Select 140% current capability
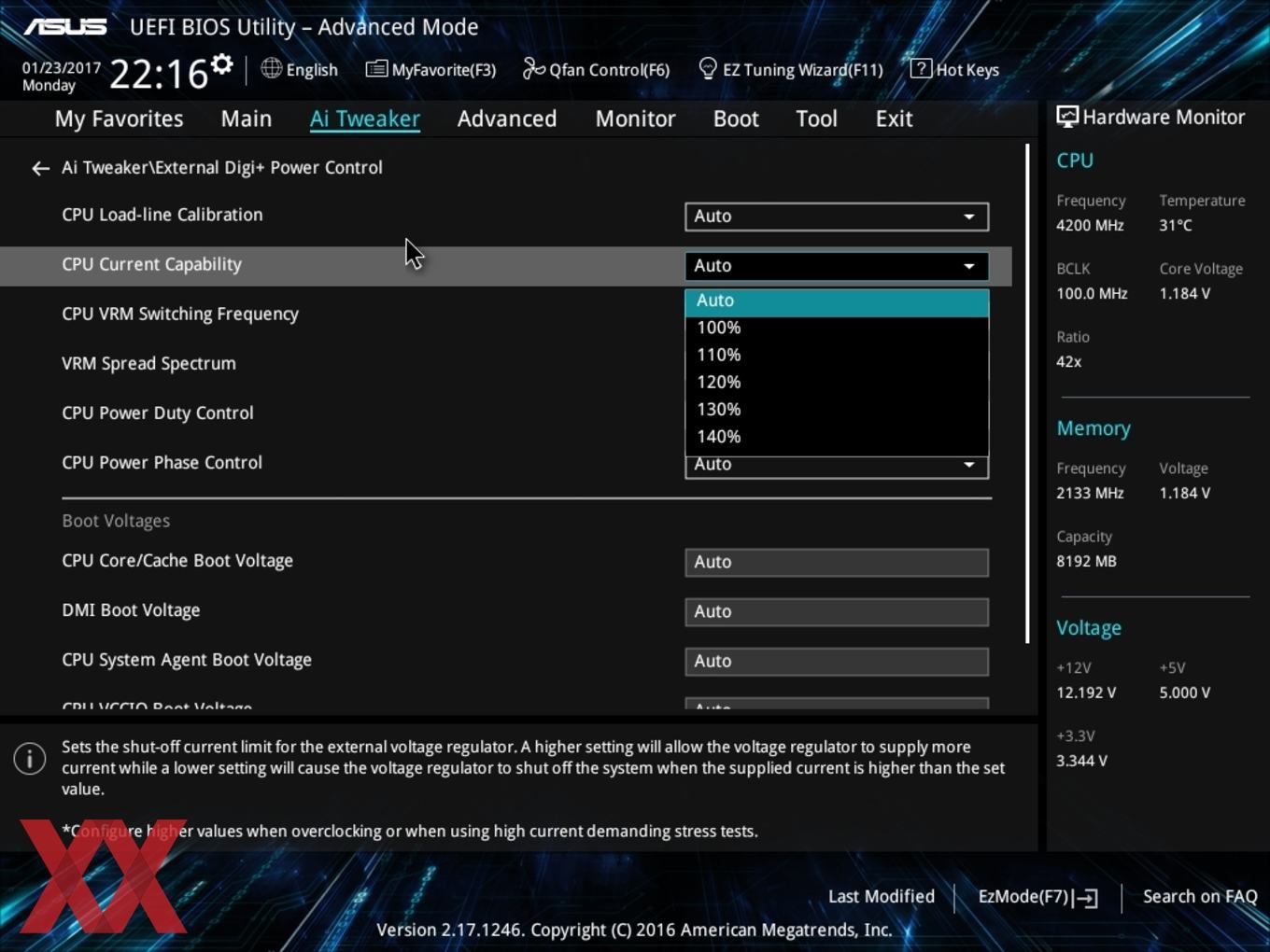Image resolution: width=1270 pixels, height=952 pixels. pos(837,436)
